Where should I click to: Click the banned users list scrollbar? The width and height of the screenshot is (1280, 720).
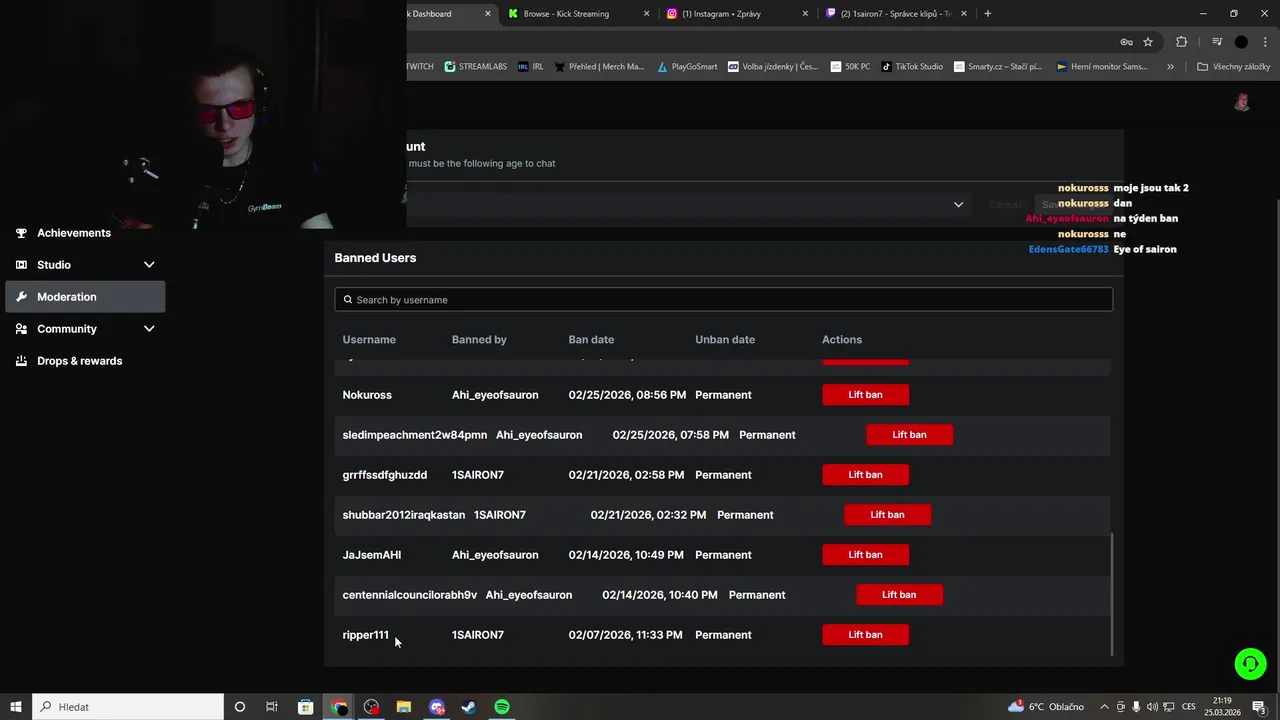[1112, 594]
